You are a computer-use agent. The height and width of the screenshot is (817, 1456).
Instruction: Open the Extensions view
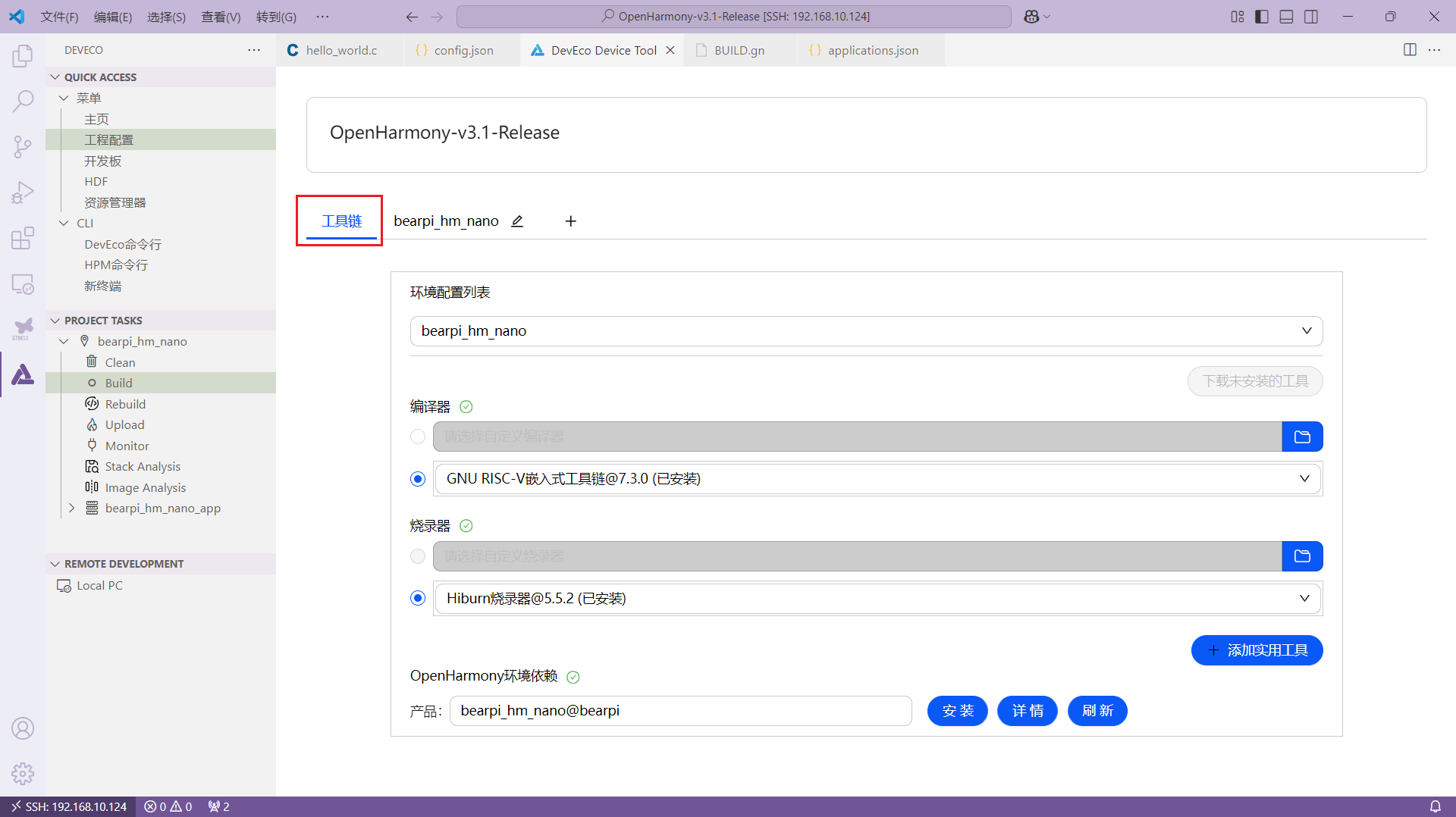pos(23,238)
